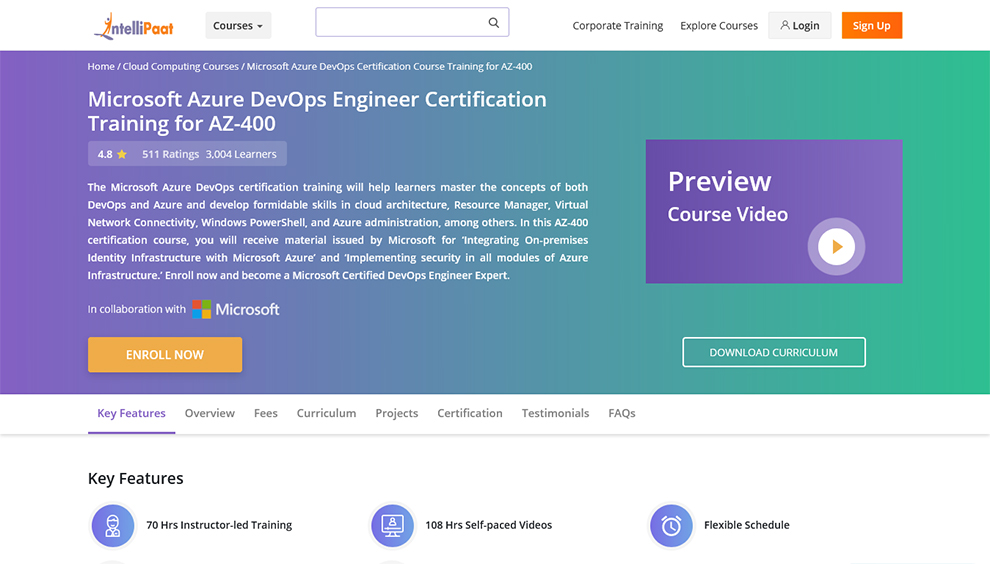Image resolution: width=990 pixels, height=564 pixels.
Task: Open Explore Courses link
Action: click(x=719, y=26)
